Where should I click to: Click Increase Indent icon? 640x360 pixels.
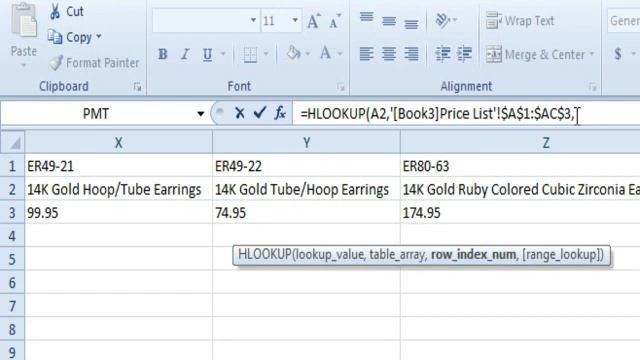tap(464, 53)
